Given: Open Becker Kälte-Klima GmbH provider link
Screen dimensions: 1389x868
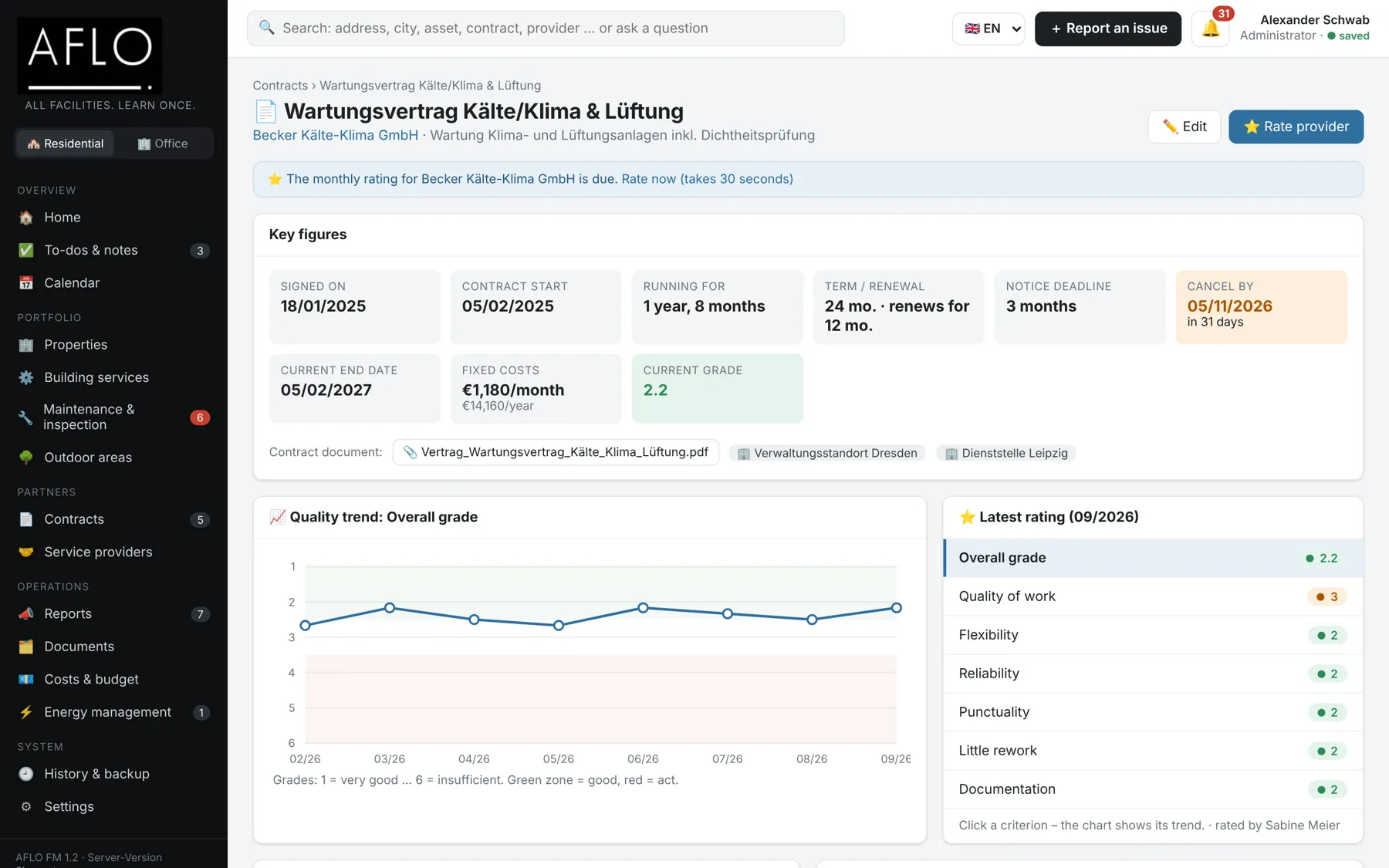Looking at the screenshot, I should pos(336,135).
